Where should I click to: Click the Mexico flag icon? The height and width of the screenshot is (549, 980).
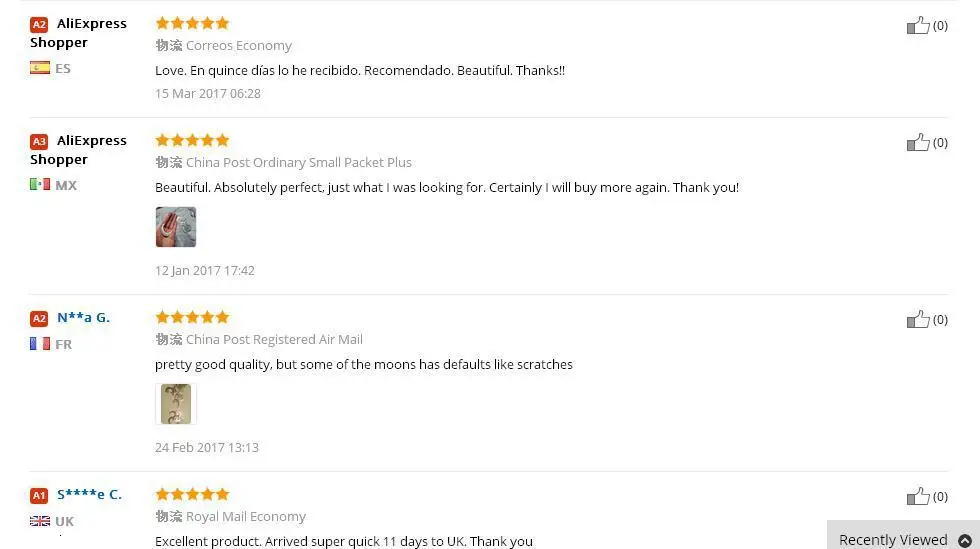click(x=40, y=184)
